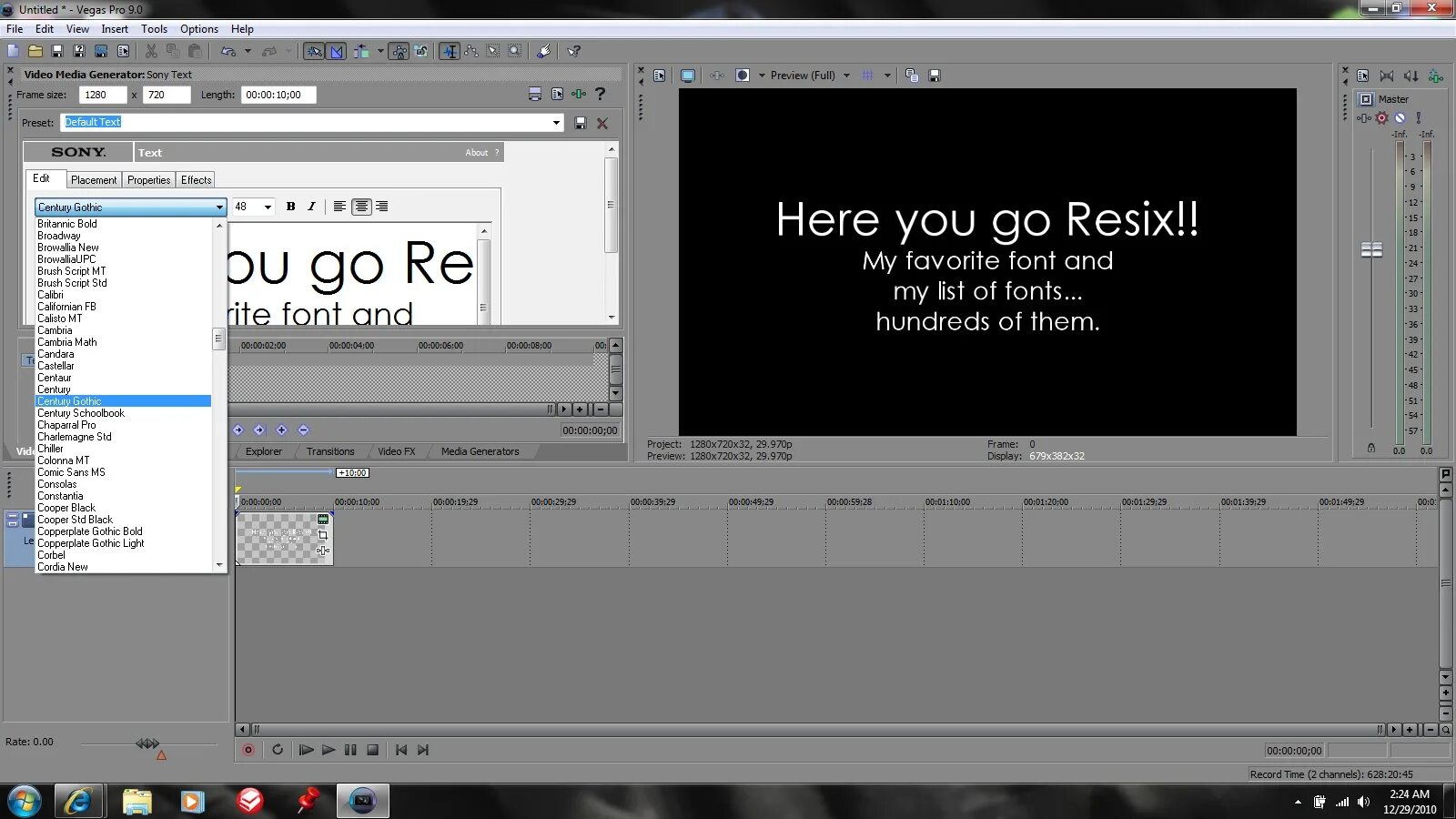Image resolution: width=1456 pixels, height=819 pixels.
Task: Click the Rate scrub slider handle
Action: click(x=147, y=743)
